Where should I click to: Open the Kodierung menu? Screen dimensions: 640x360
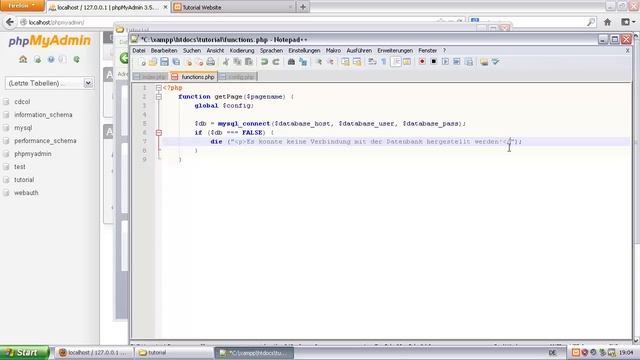242,51
